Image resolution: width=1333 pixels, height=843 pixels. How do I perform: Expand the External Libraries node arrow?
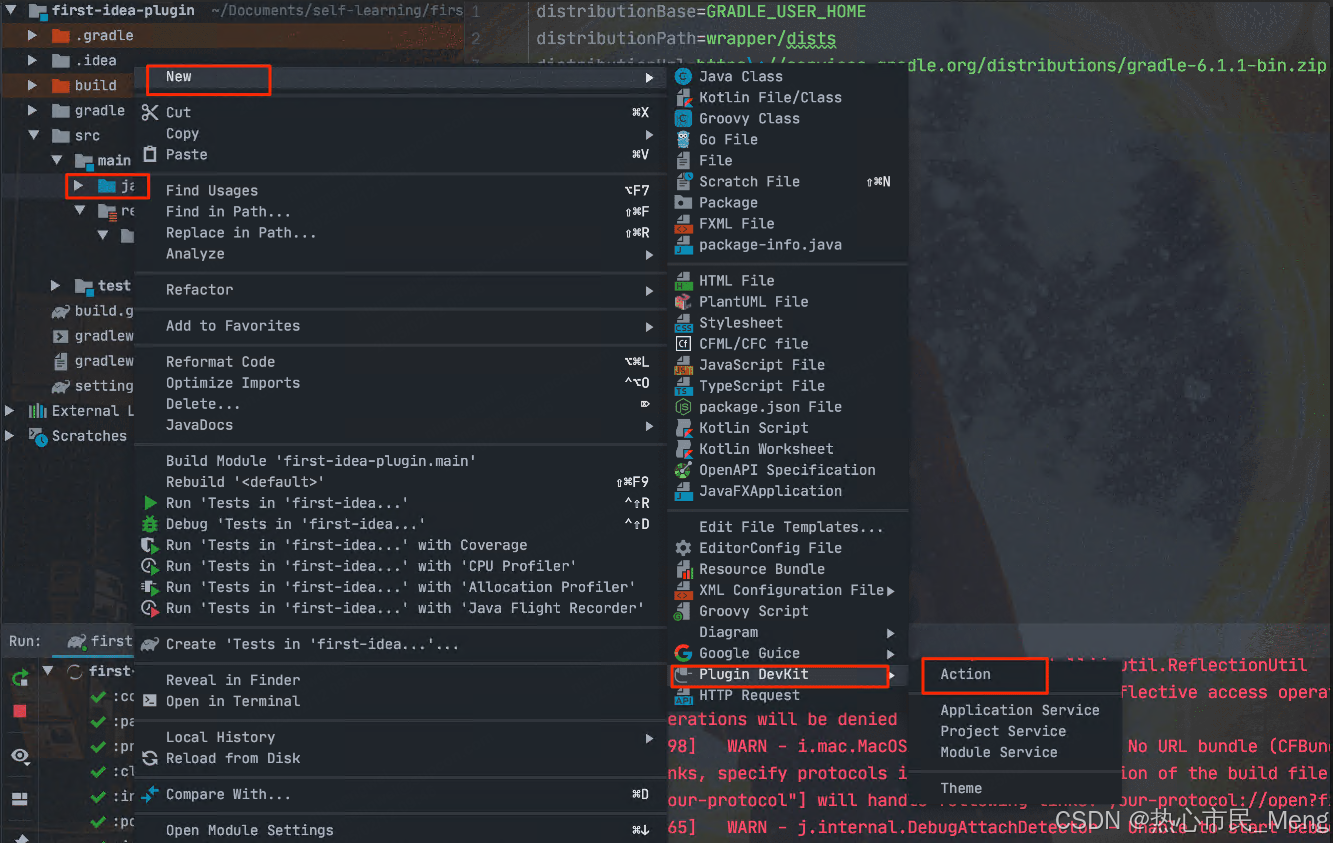coord(10,411)
